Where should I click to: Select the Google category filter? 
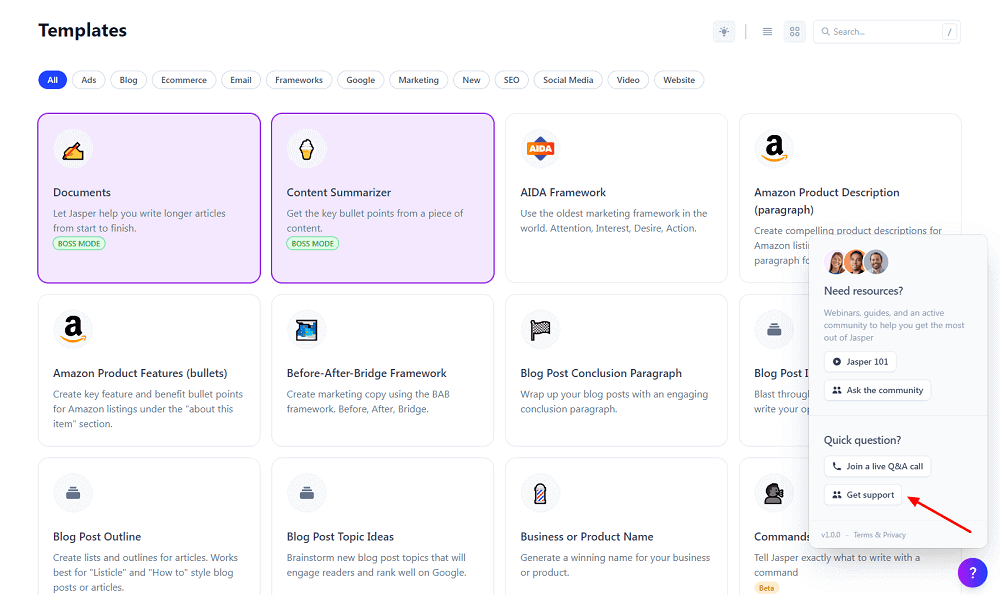pyautogui.click(x=360, y=80)
